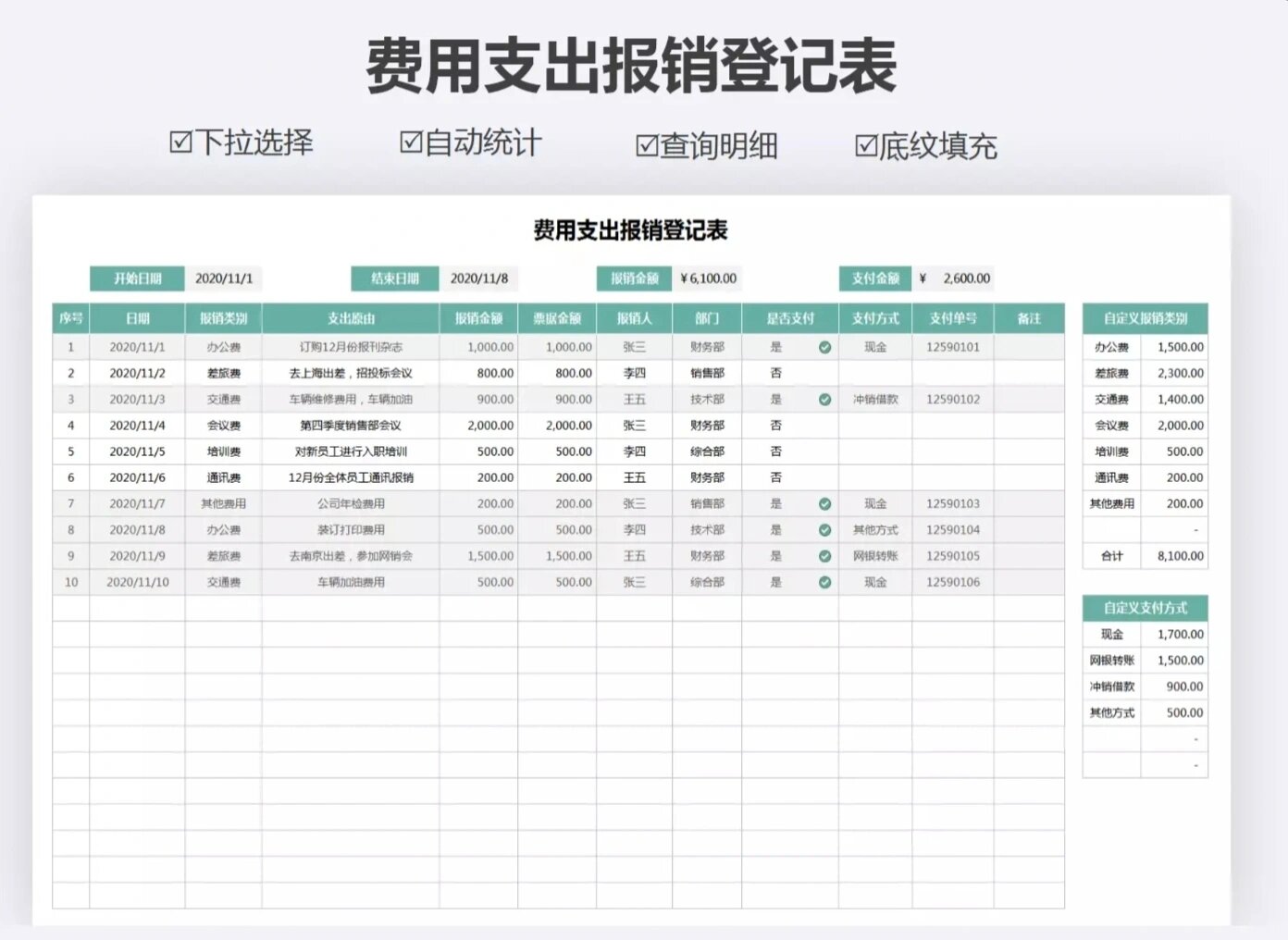
Task: Tick the 底纹填充 checkbox
Action: (866, 145)
